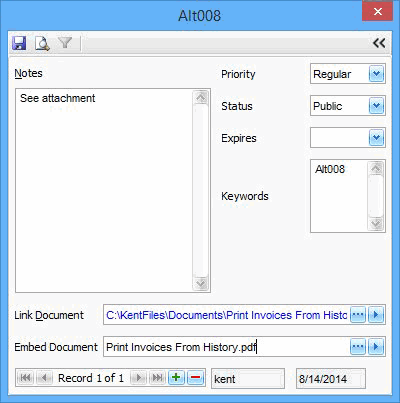Delete record with red minus icon
Image resolution: width=400 pixels, height=403 pixels.
pos(196,378)
